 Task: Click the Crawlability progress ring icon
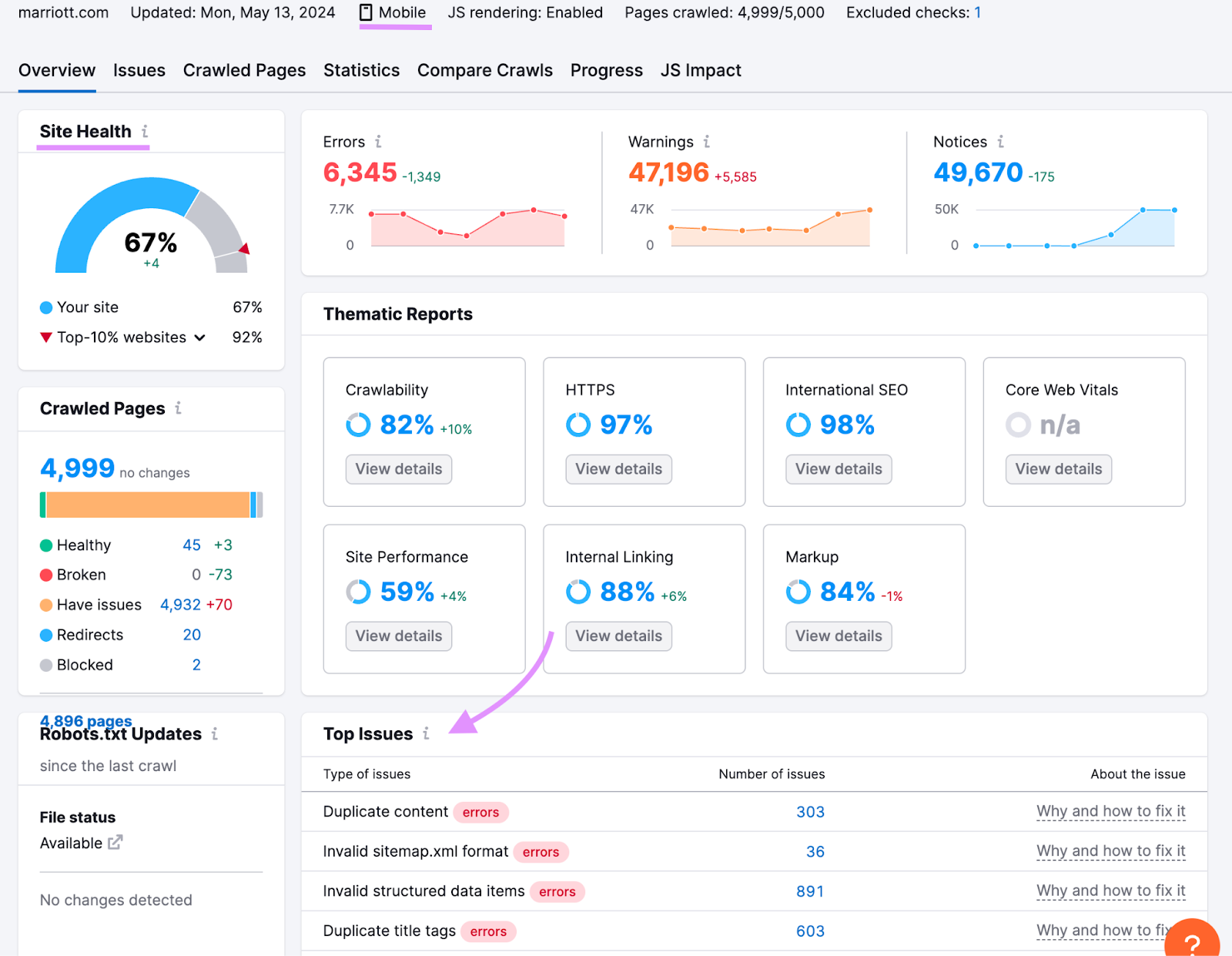pos(358,424)
